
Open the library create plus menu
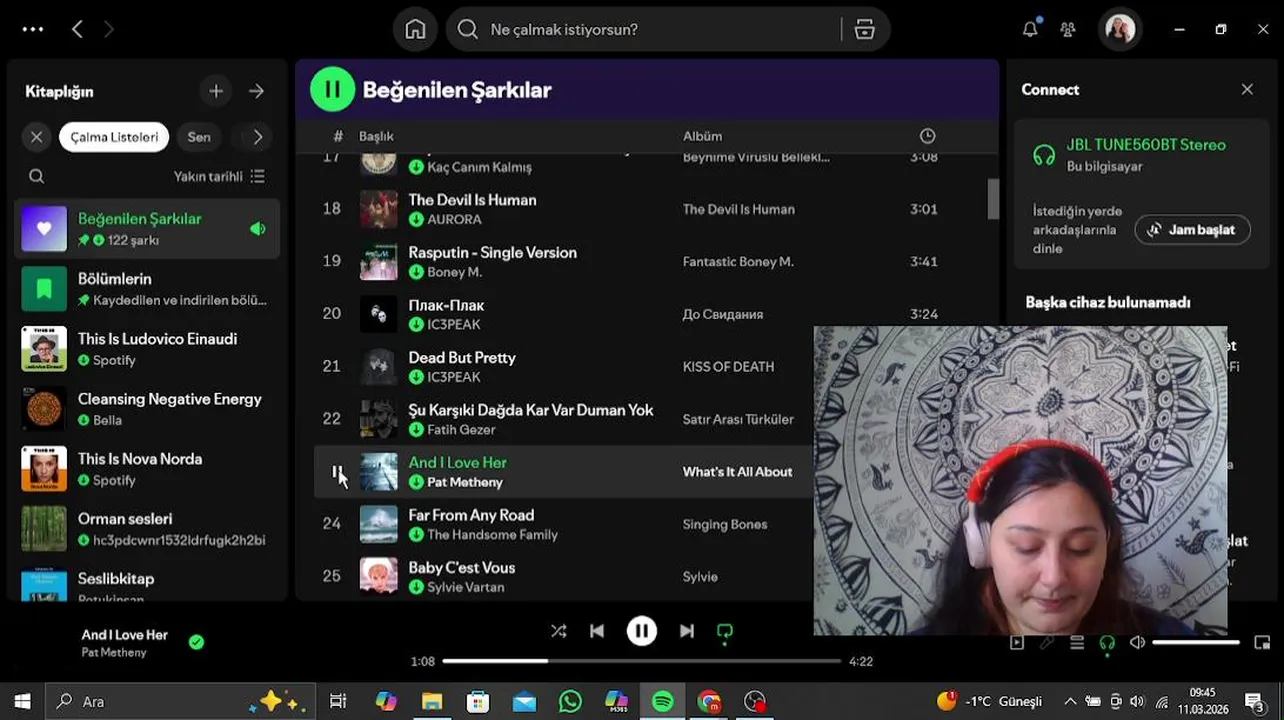[216, 91]
